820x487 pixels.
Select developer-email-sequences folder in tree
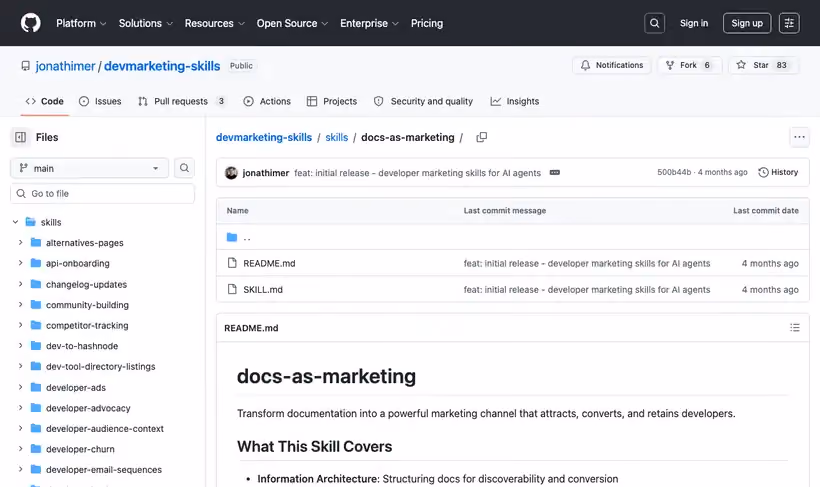click(x=104, y=470)
